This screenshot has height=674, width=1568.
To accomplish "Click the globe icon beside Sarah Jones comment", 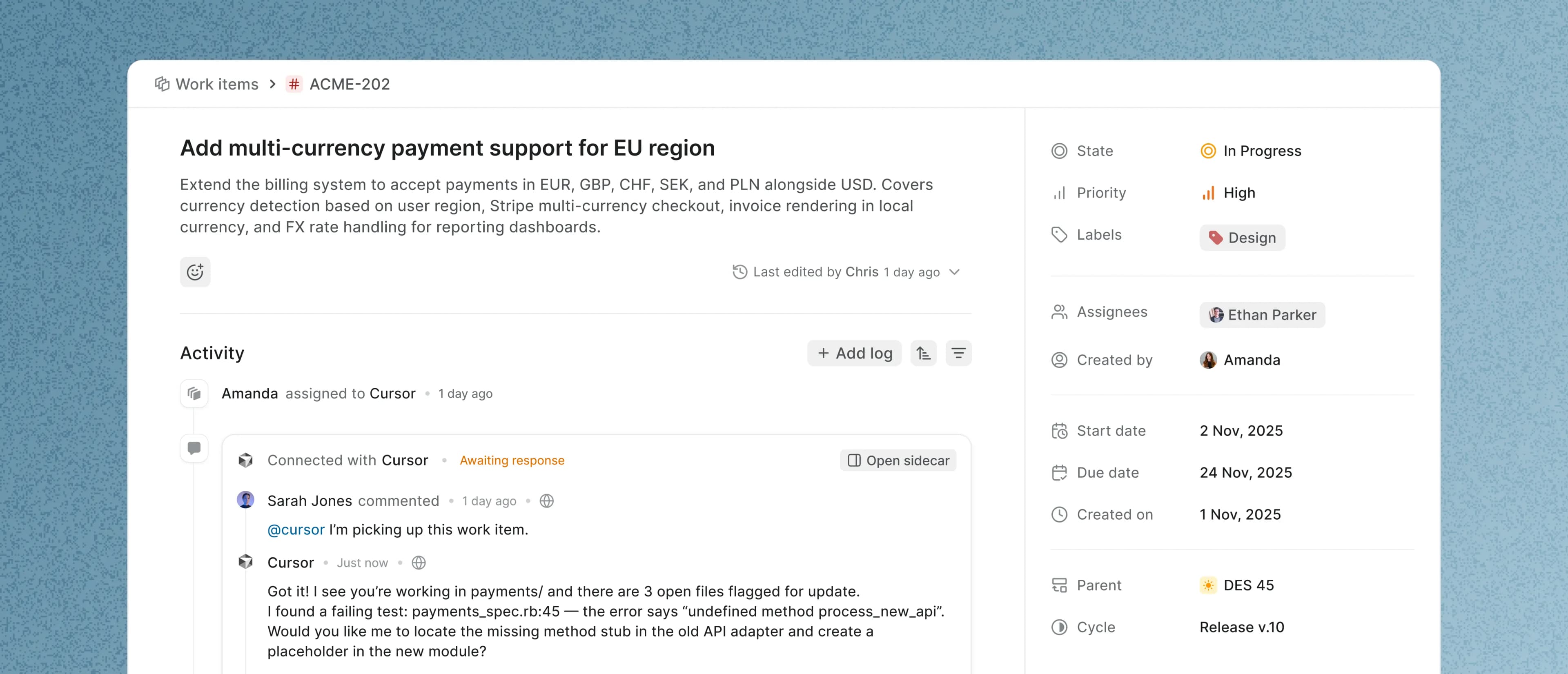I will 547,501.
